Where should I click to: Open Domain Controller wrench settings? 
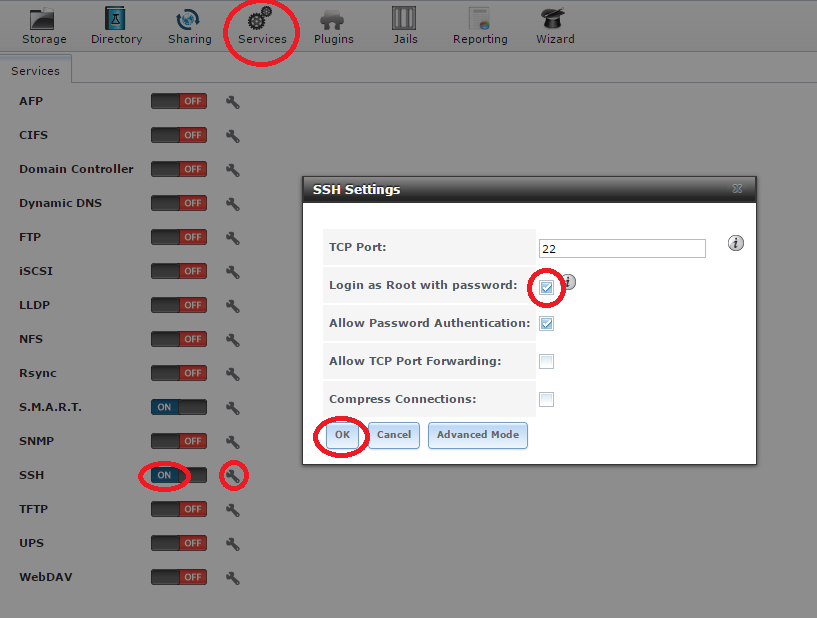pyautogui.click(x=233, y=170)
